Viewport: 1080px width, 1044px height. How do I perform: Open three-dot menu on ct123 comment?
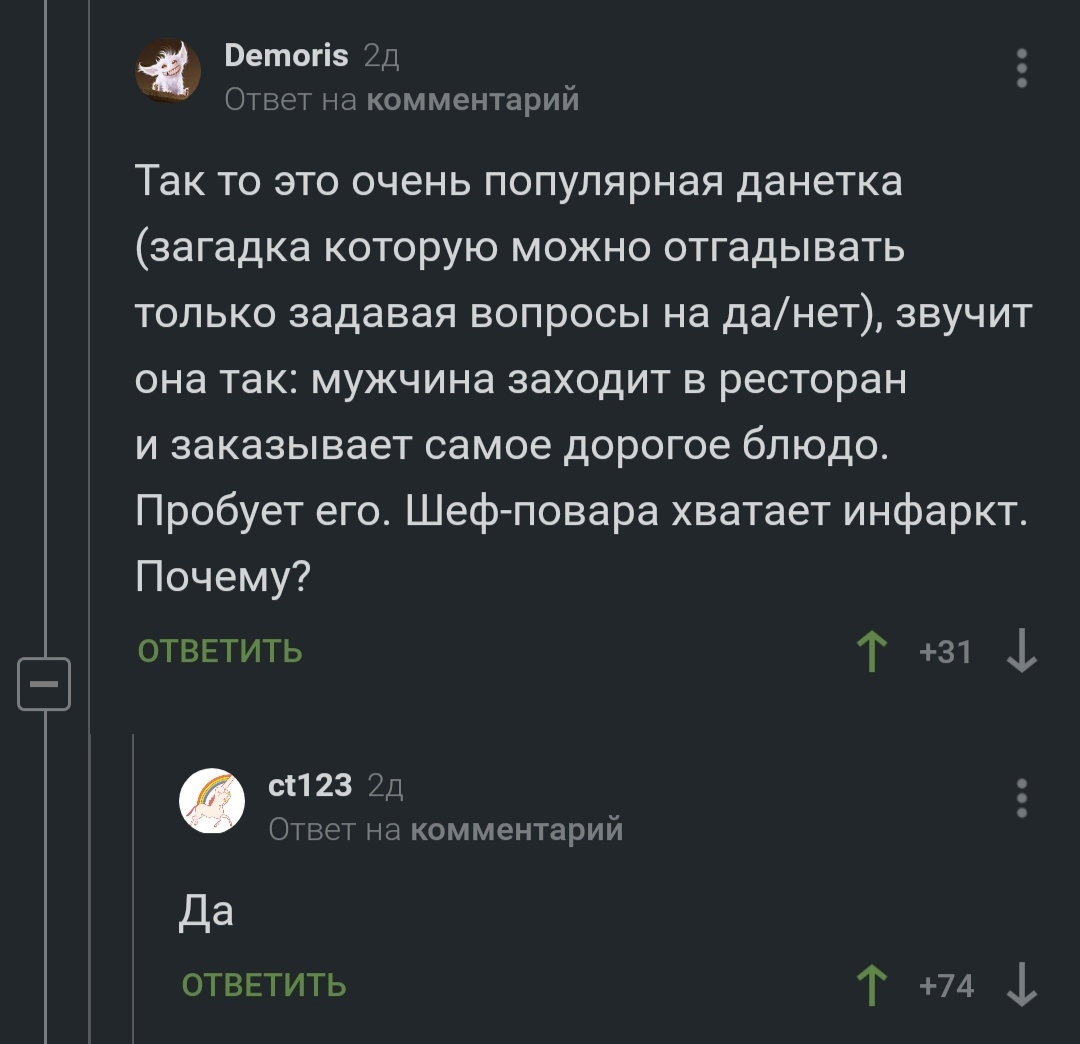click(1021, 799)
